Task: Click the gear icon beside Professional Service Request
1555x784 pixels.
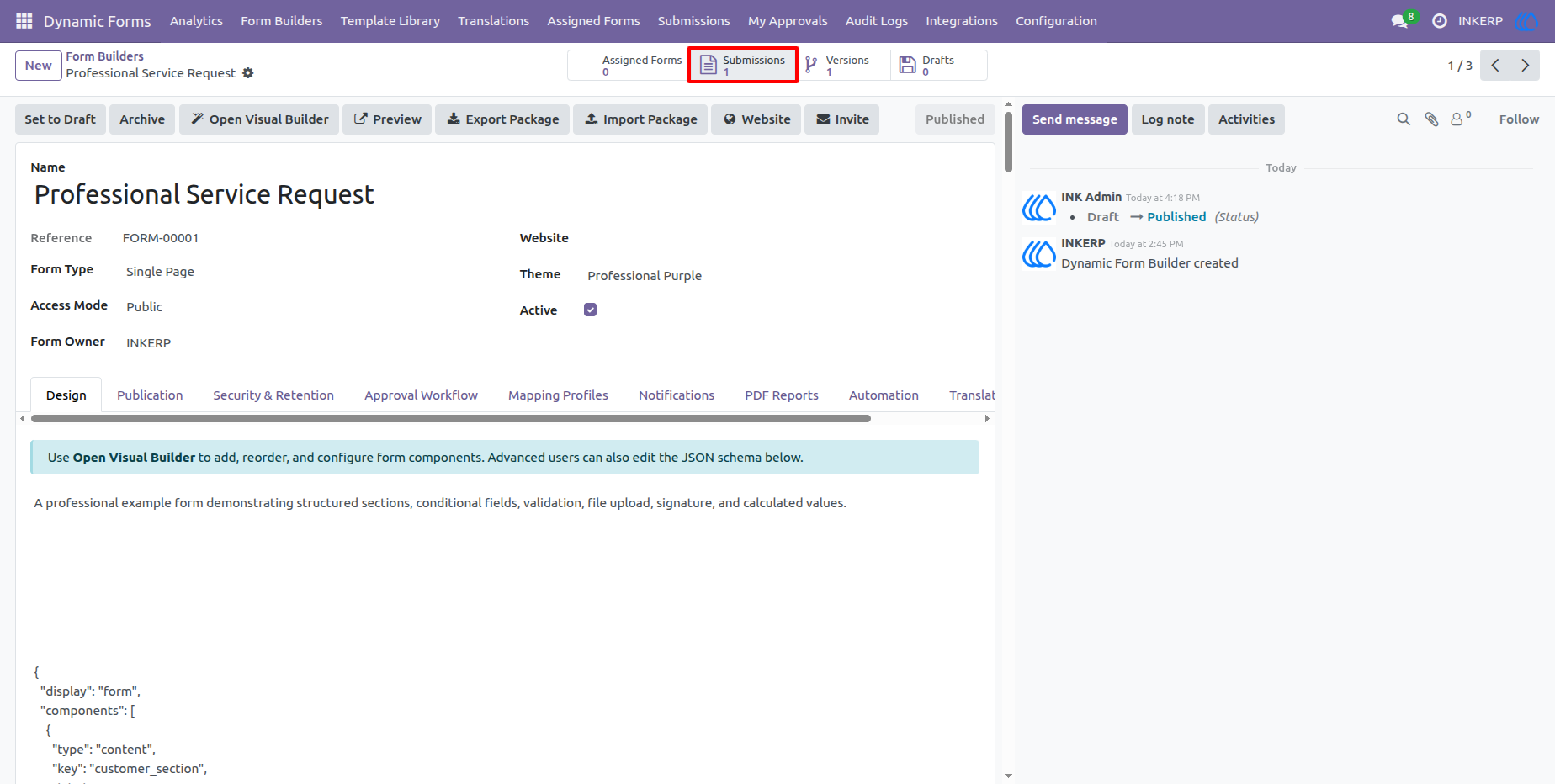Action: click(x=248, y=73)
